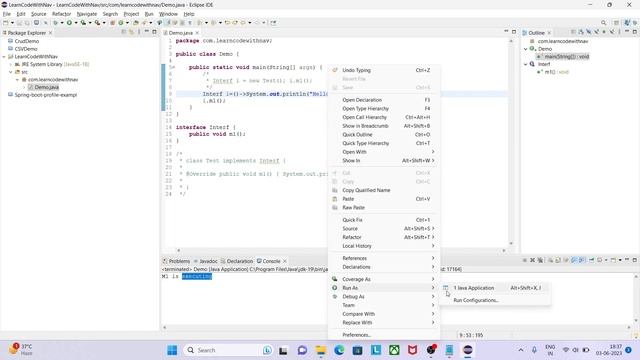Click the Clear Console icon
640x360 pixels.
coord(551,260)
